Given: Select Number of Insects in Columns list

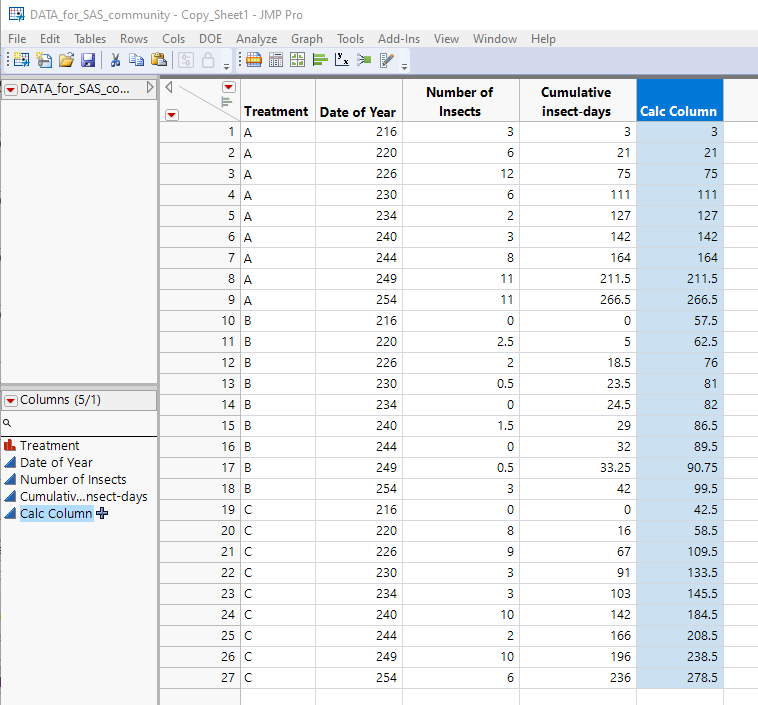Looking at the screenshot, I should (x=73, y=480).
